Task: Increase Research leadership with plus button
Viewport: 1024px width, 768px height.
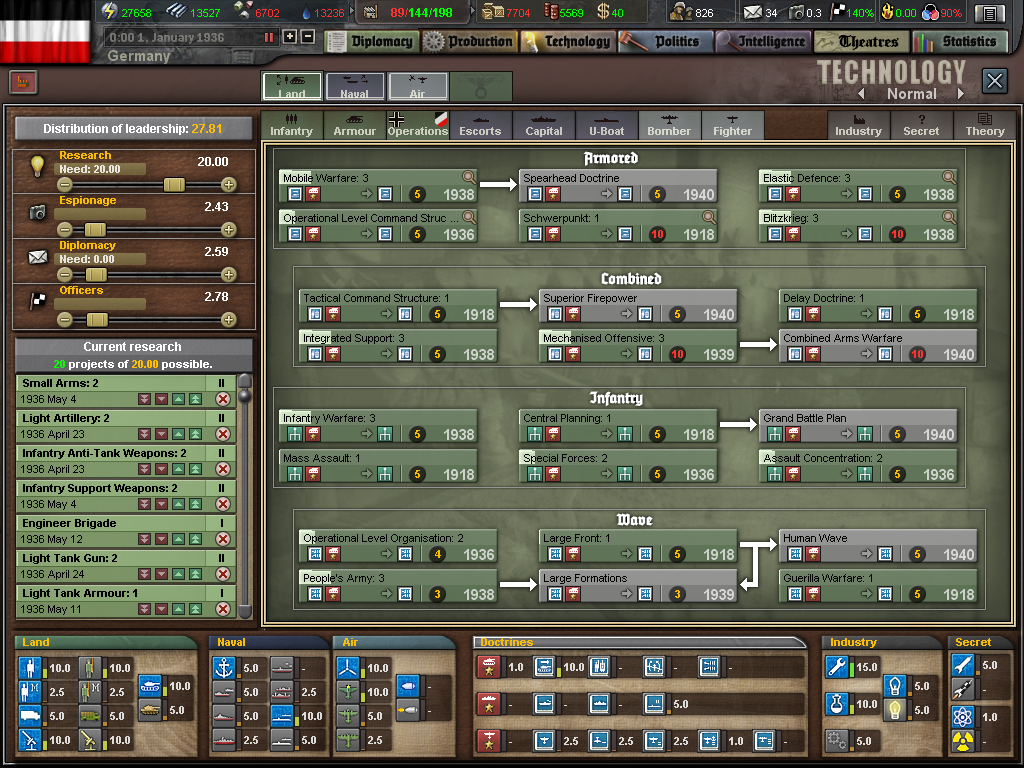Action: coord(229,185)
